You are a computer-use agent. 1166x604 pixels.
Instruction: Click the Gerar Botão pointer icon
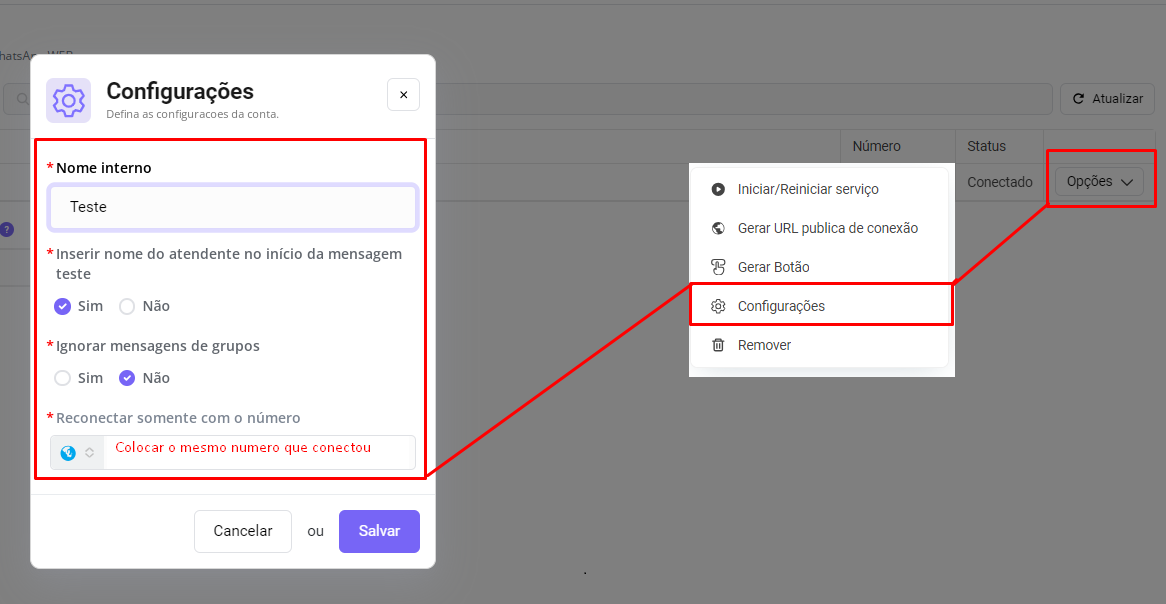tap(718, 267)
